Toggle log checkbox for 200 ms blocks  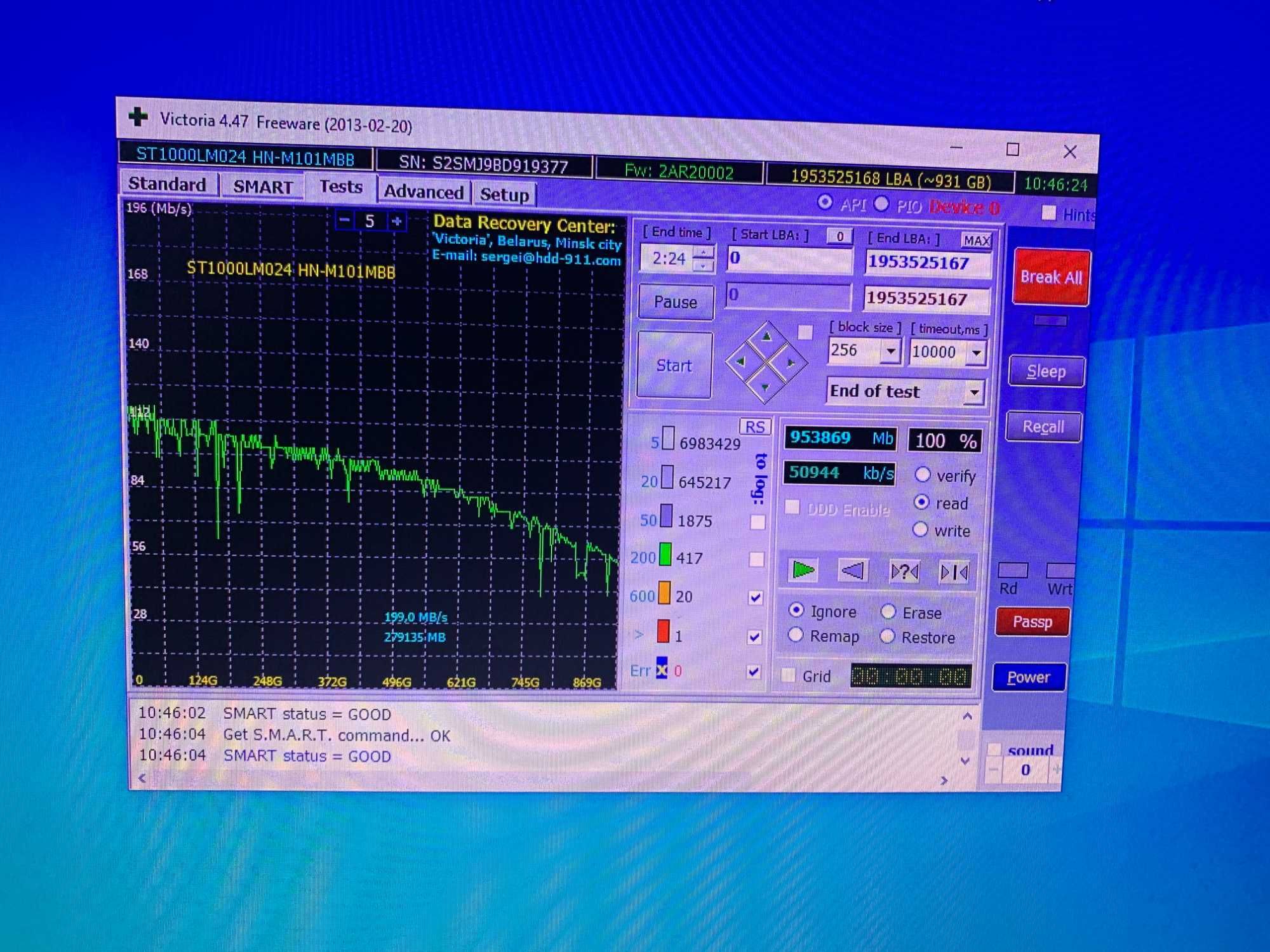[756, 559]
